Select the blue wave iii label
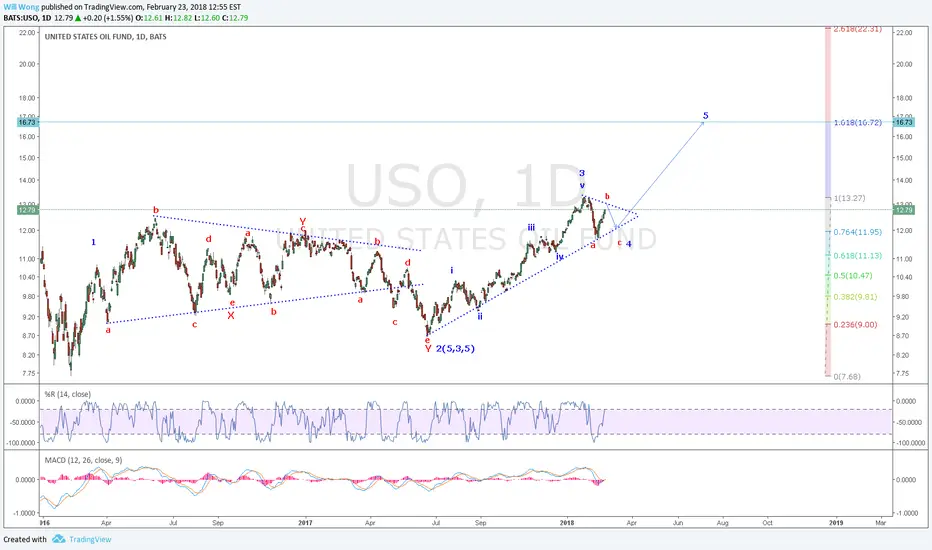The height and width of the screenshot is (550, 932). pos(531,227)
